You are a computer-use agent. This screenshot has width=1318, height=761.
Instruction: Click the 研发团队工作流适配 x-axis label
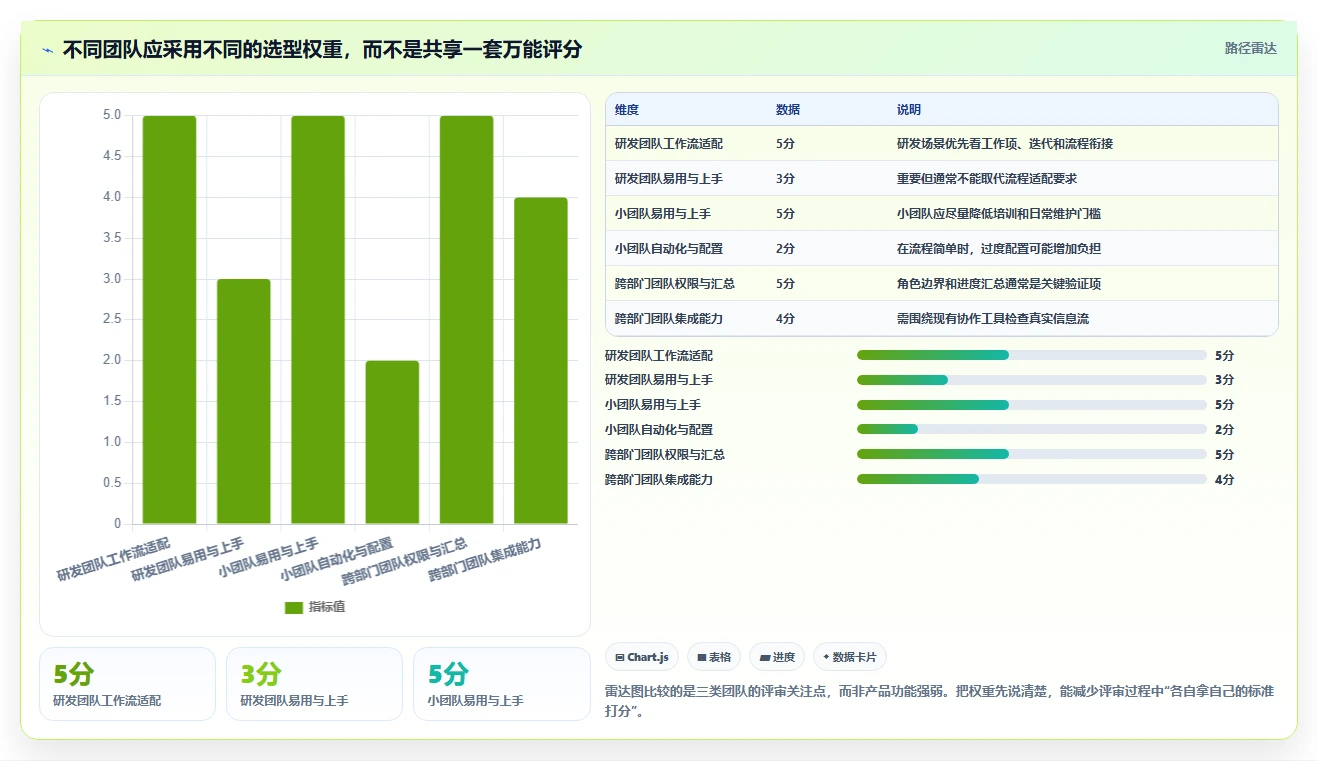(114, 560)
